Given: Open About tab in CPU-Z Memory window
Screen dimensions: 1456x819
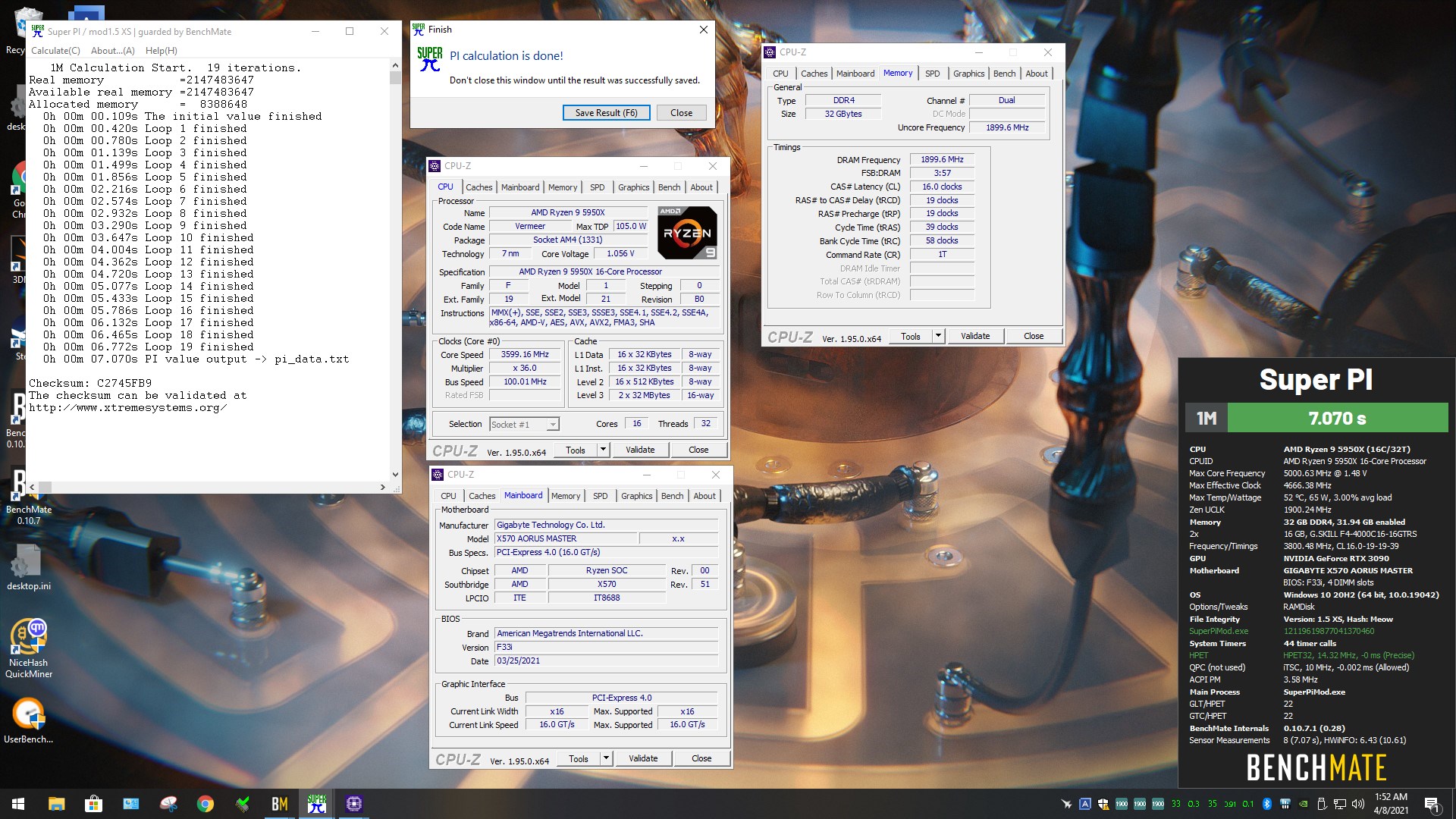Looking at the screenshot, I should 1037,74.
